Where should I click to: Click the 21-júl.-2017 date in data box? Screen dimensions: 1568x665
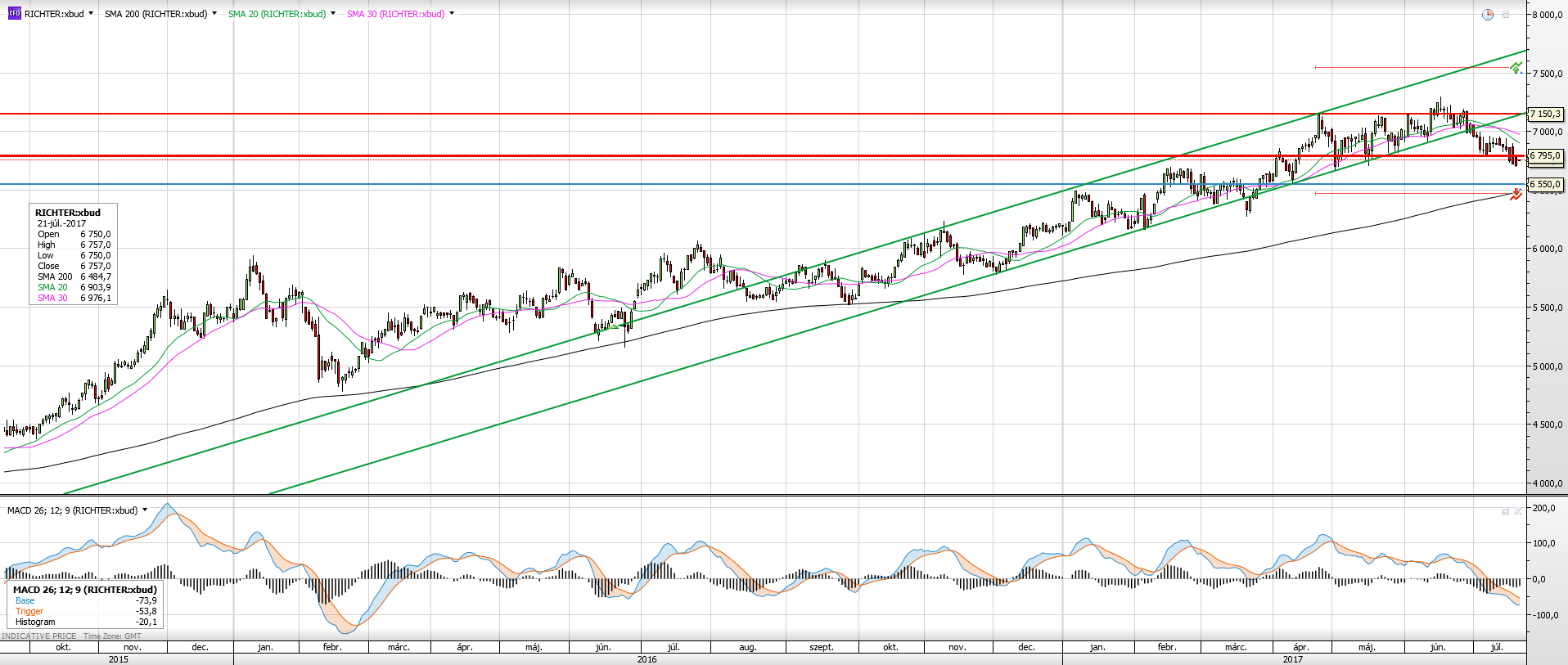(61, 223)
